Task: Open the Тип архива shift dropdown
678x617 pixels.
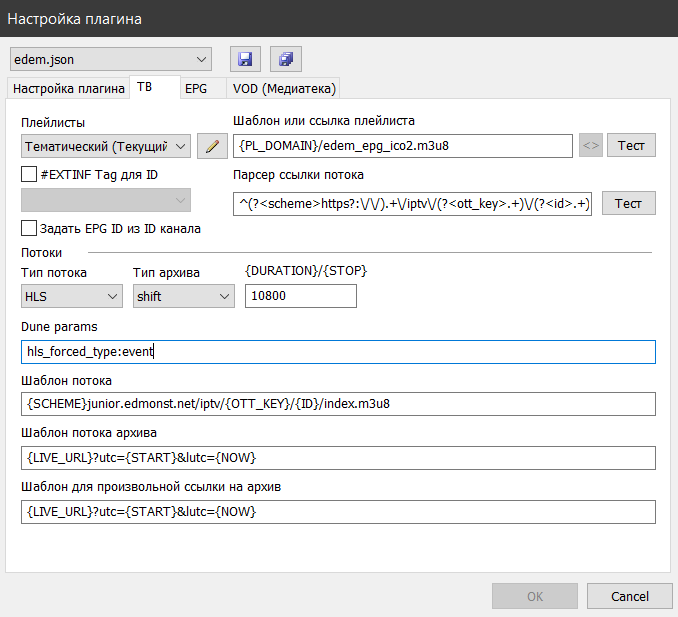Action: point(184,296)
